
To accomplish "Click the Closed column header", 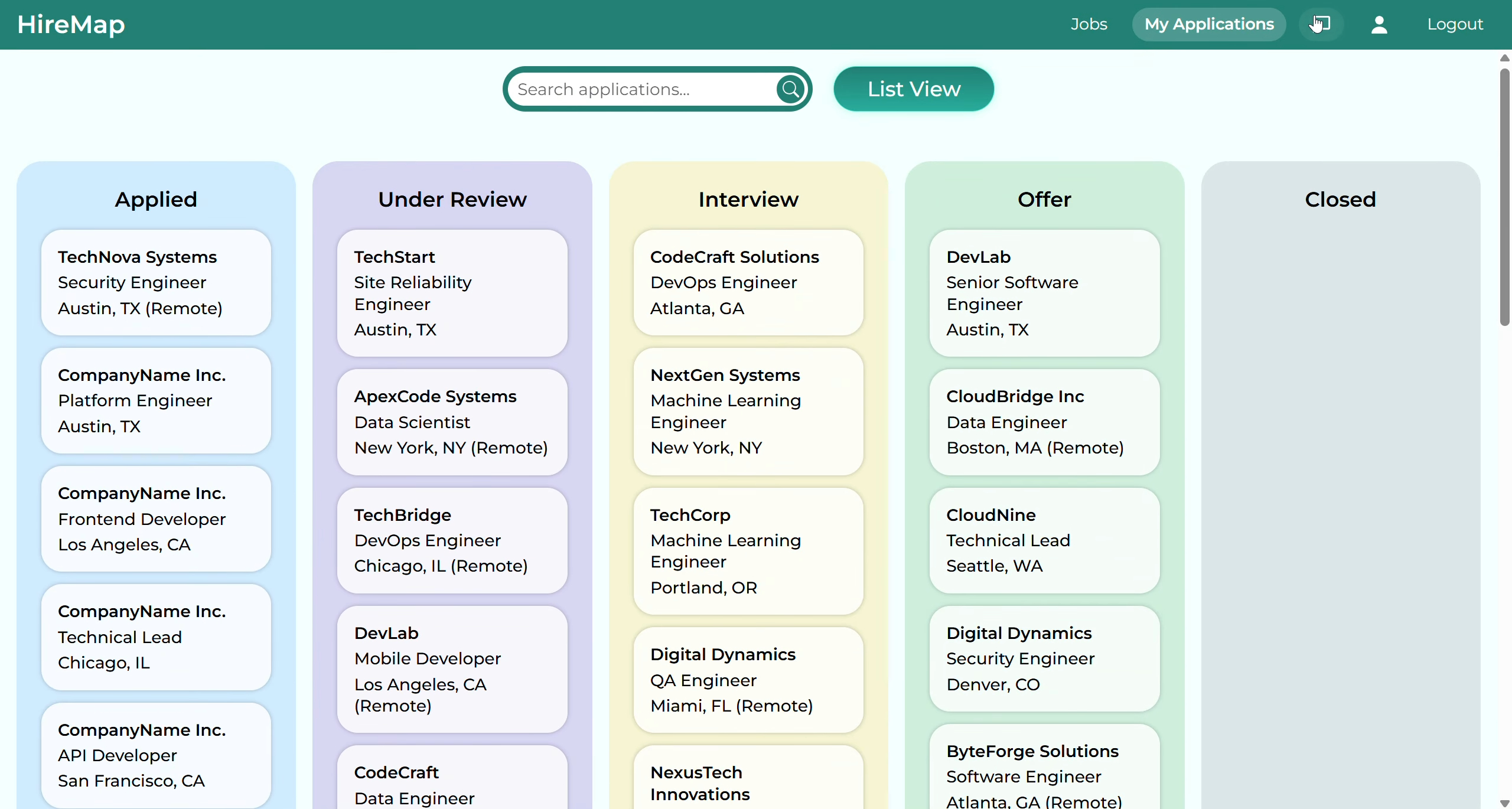I will [x=1341, y=200].
